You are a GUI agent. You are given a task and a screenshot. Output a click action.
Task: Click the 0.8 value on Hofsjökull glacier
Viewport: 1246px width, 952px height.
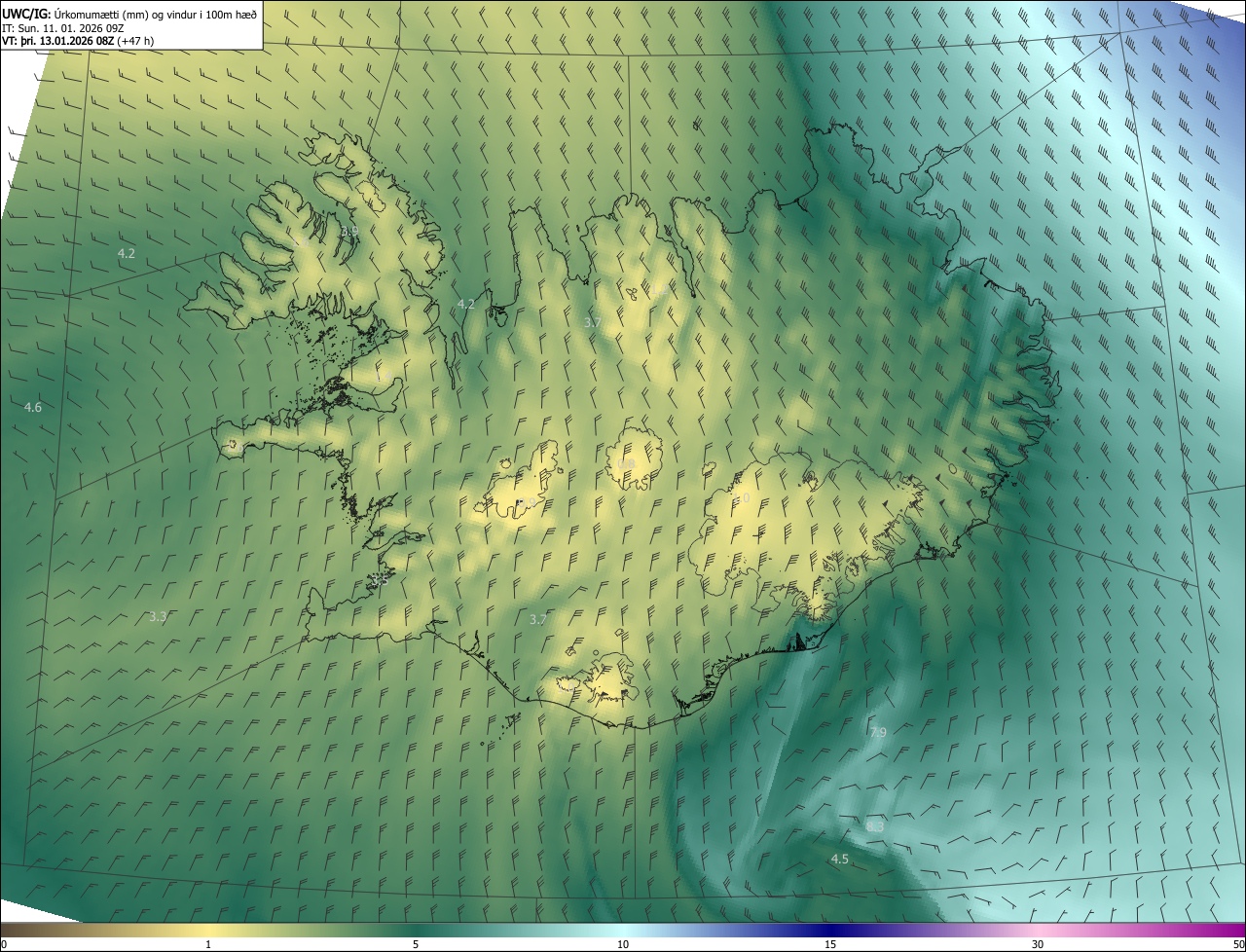tap(628, 463)
